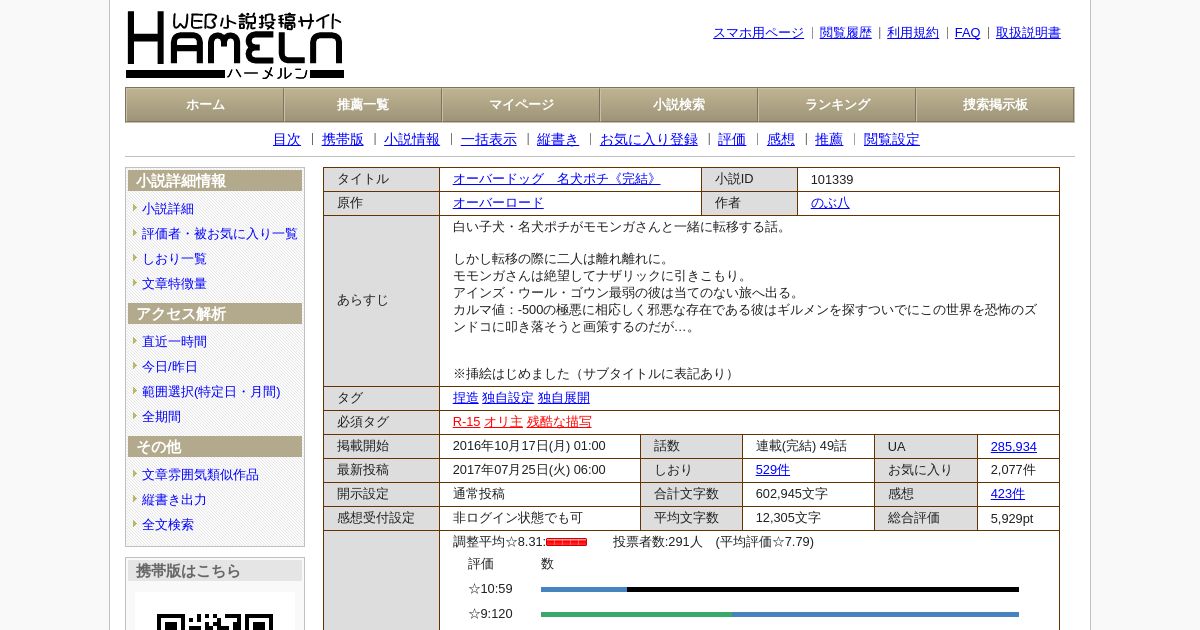The height and width of the screenshot is (630, 1200).
Task: Open 評価者・被お気に入り一覧 sidebar link
Action: [x=220, y=234]
